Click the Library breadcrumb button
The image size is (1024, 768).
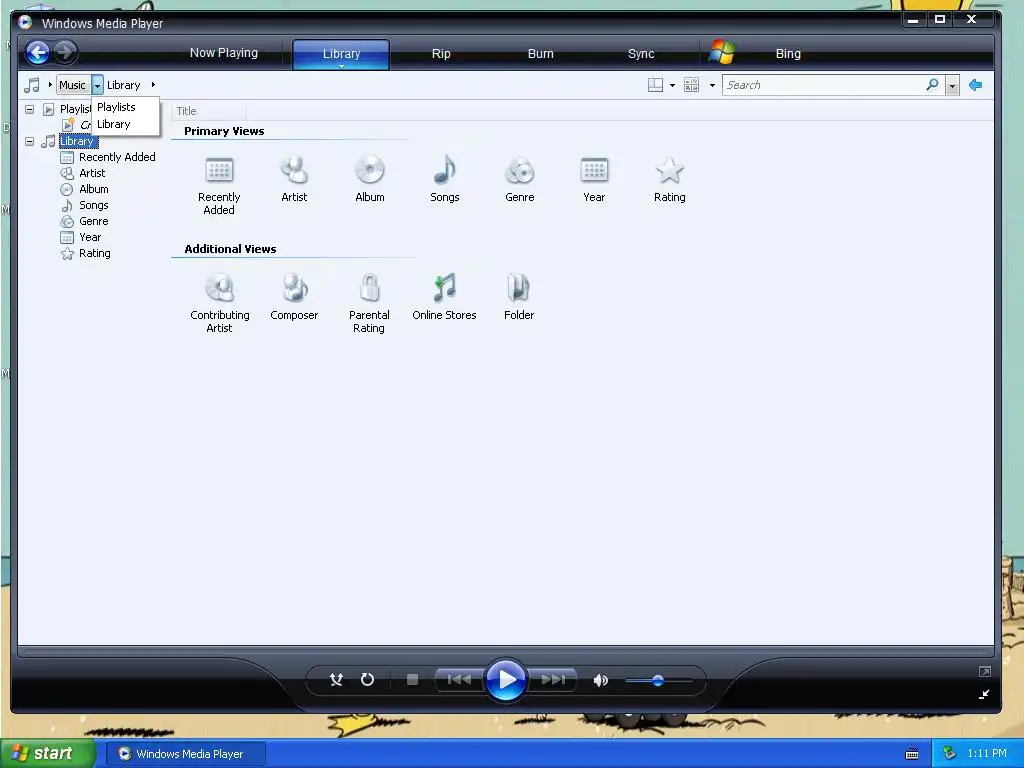[x=123, y=85]
